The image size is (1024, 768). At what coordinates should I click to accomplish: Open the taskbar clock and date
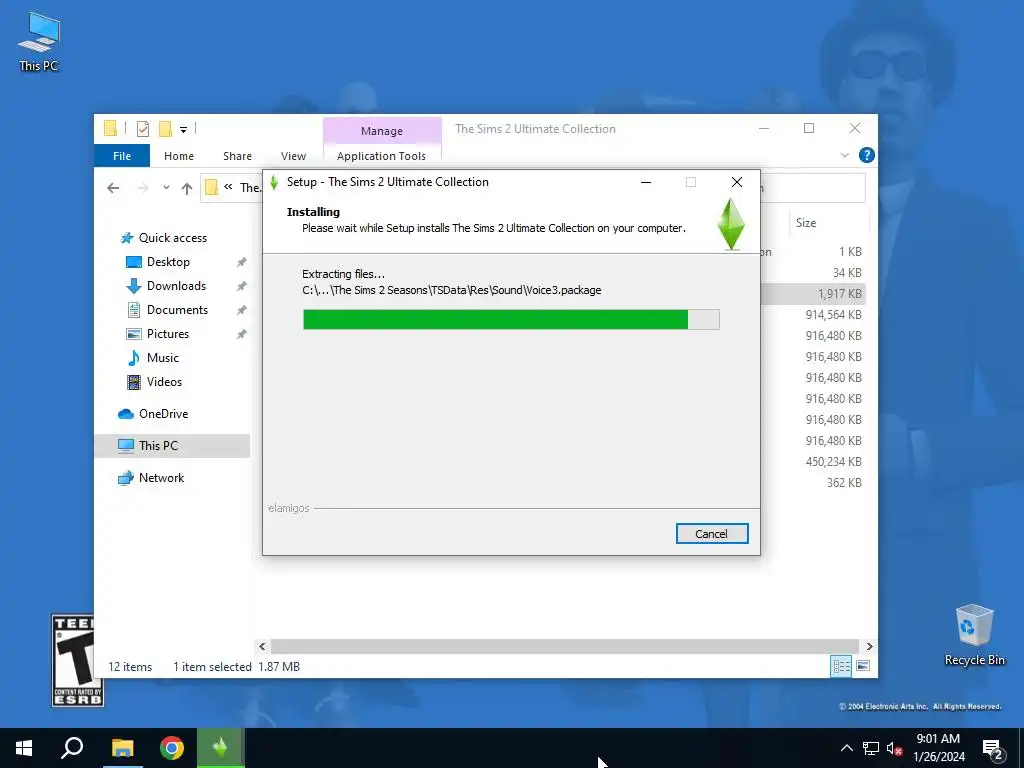[939, 748]
